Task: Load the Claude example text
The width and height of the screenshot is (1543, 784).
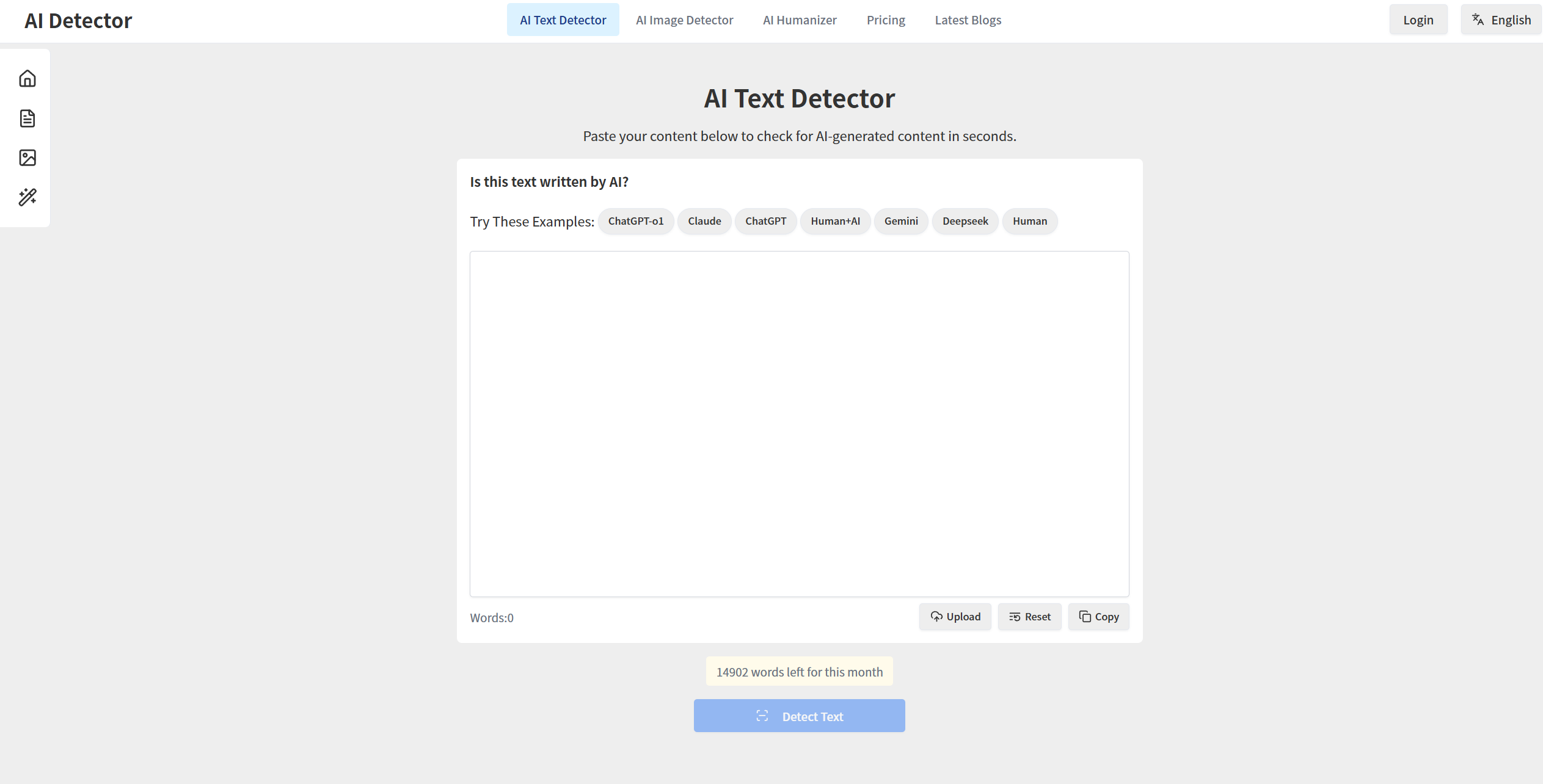Action: [x=704, y=221]
